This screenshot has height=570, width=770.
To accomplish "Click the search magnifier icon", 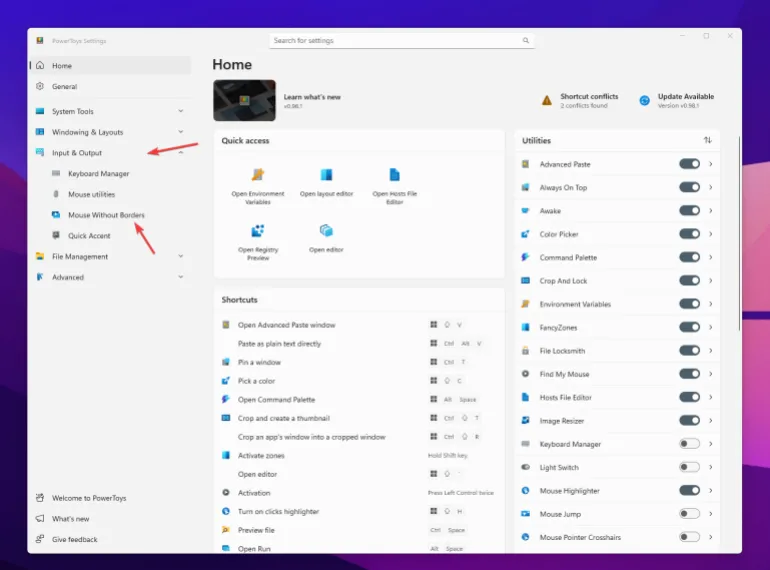I will point(525,41).
